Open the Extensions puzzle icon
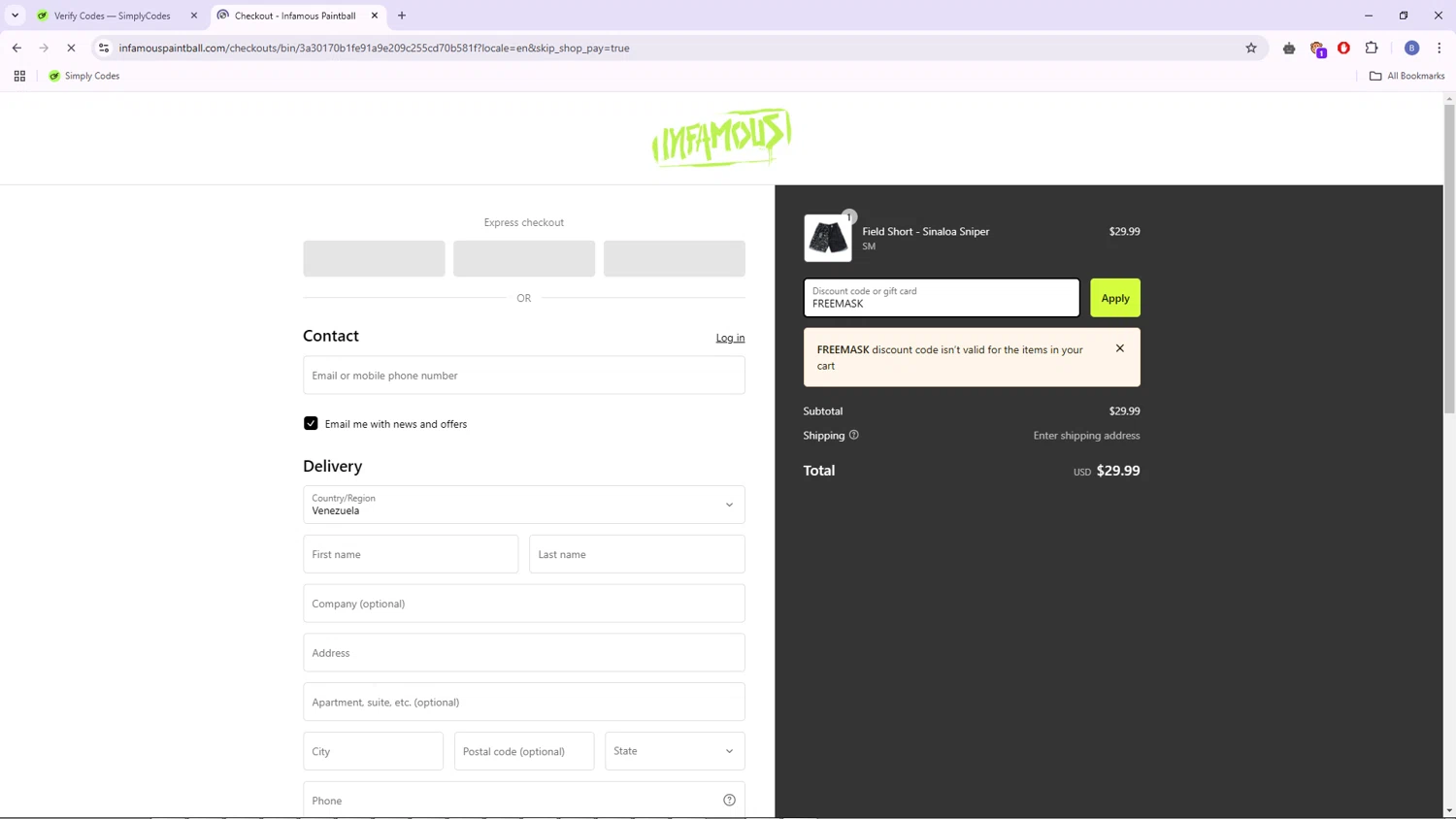The width and height of the screenshot is (1456, 819). pyautogui.click(x=1372, y=48)
